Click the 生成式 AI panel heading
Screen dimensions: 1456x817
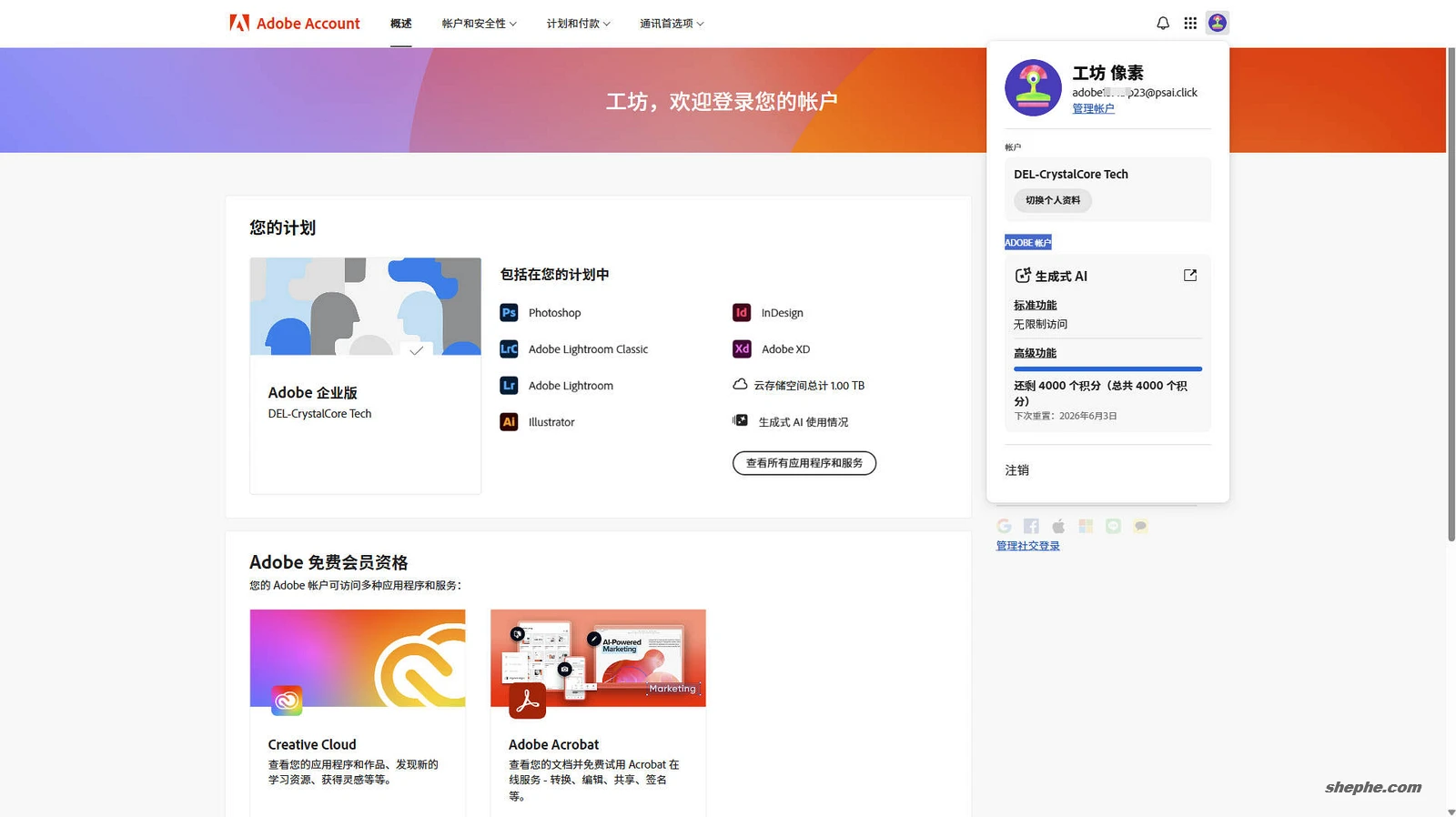1061,276
